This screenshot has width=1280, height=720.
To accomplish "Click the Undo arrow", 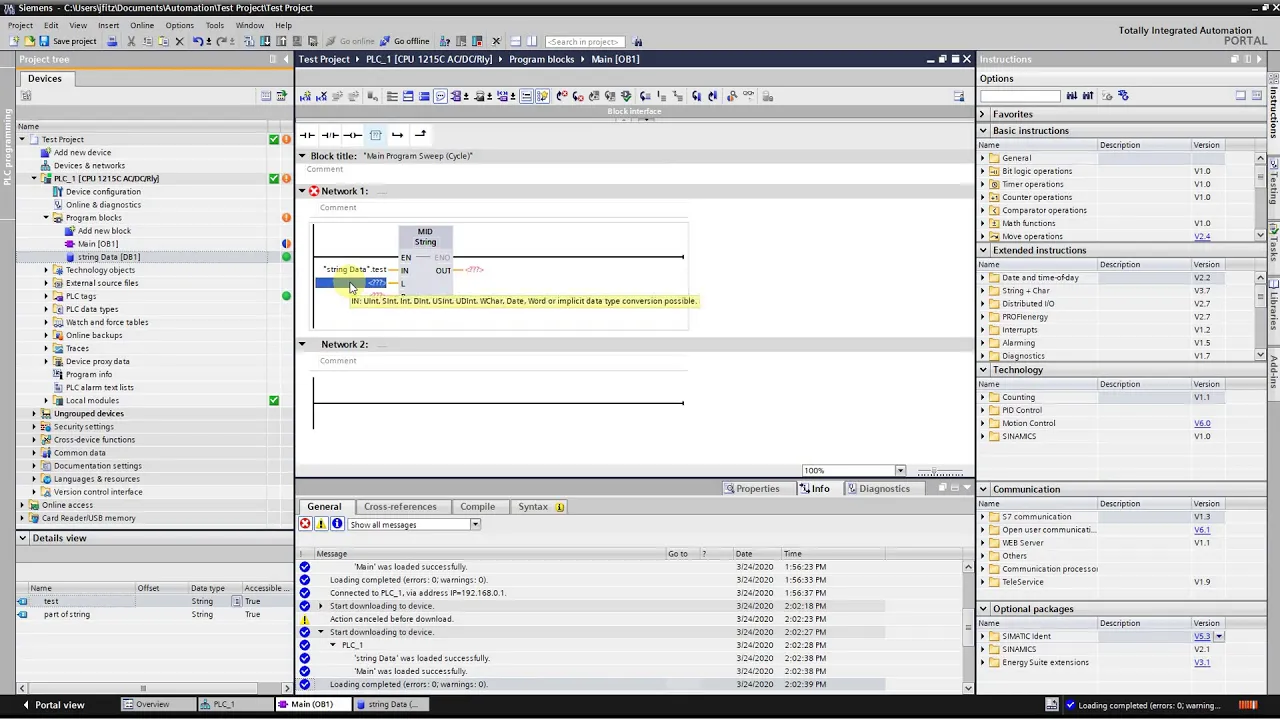I will click(198, 41).
